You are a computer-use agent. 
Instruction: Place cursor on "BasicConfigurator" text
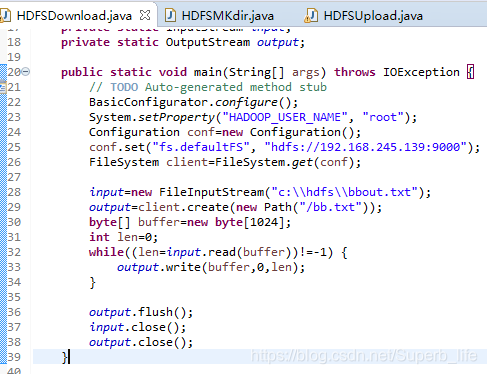pyautogui.click(x=148, y=102)
